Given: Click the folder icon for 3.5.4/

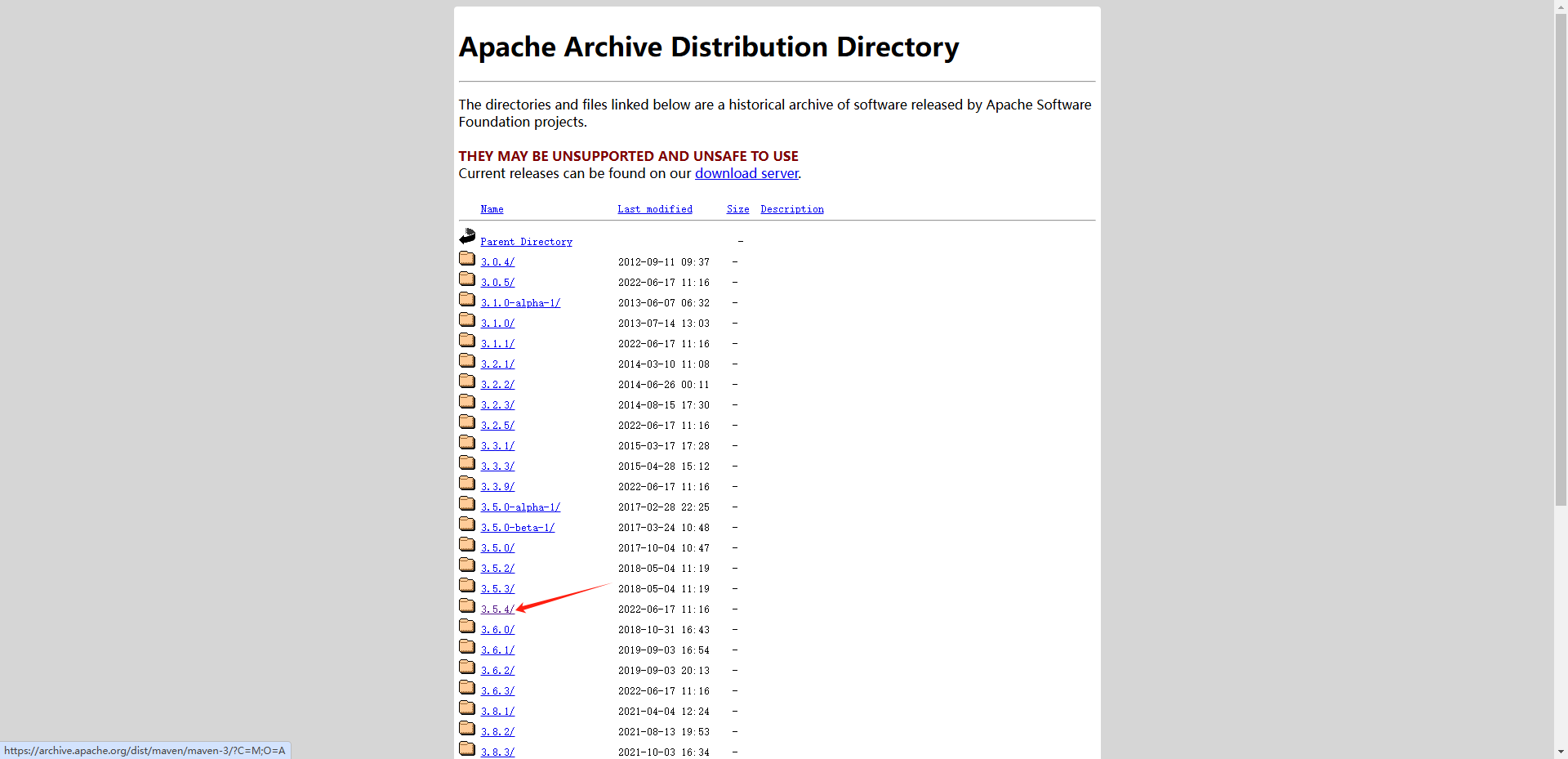Looking at the screenshot, I should click(467, 605).
